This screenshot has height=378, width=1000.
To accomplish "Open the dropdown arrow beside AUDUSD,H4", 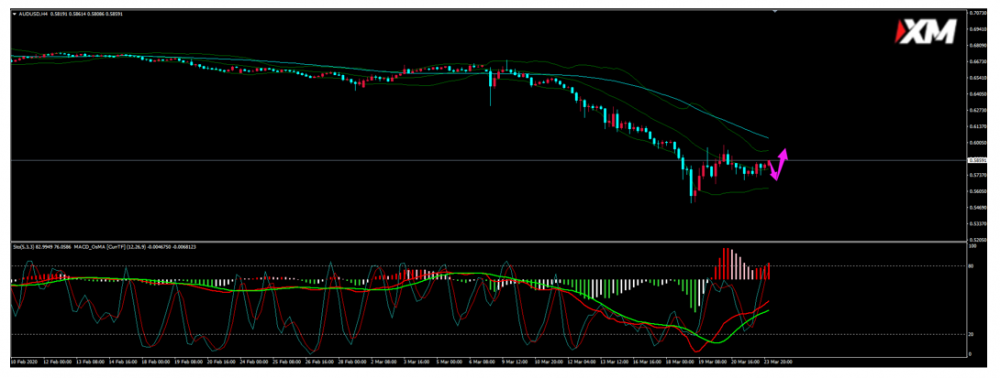I will click(15, 13).
